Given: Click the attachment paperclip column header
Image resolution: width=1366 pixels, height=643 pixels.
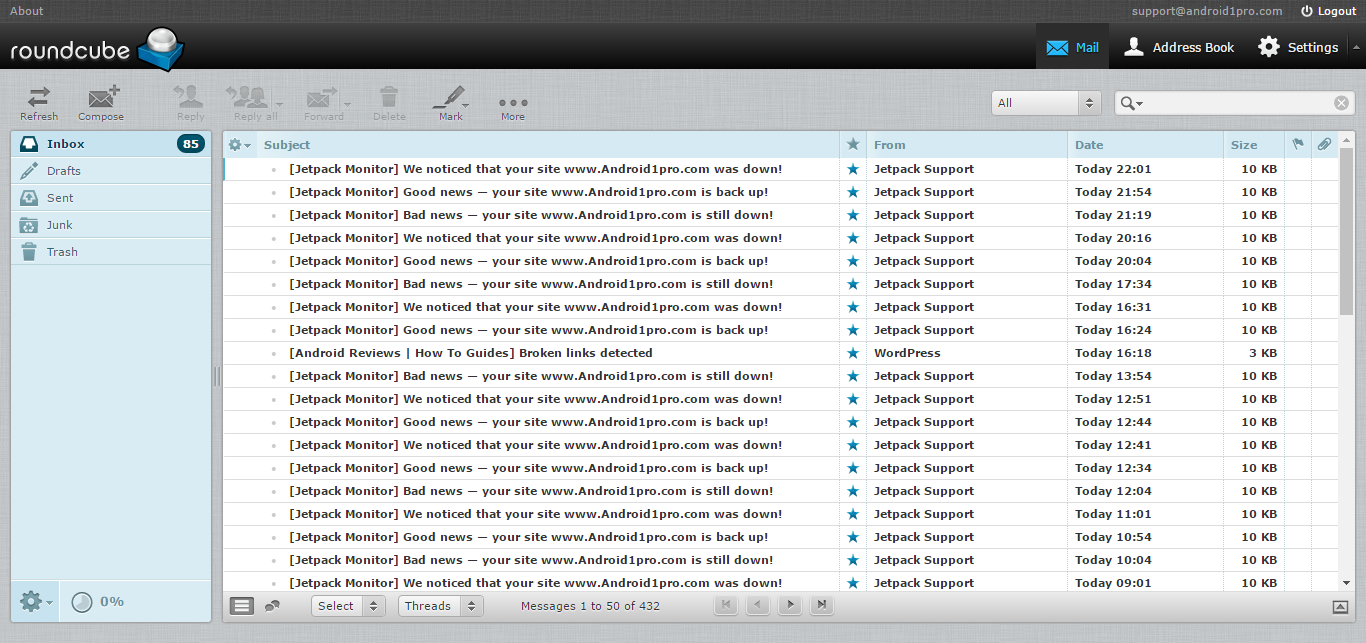Looking at the screenshot, I should [x=1324, y=145].
